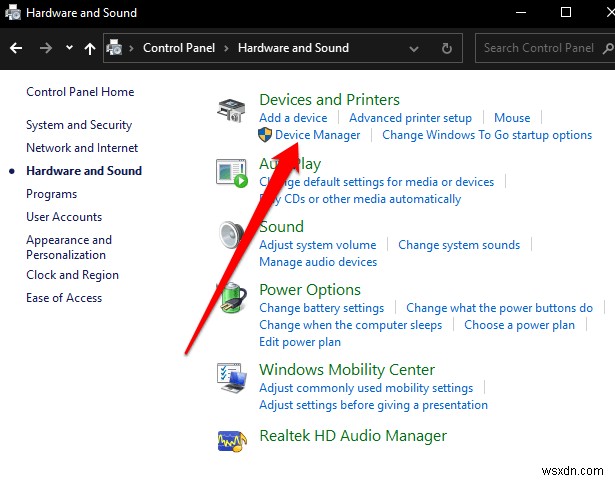The width and height of the screenshot is (615, 481).
Task: Click the title bar Hardware and Sound icon
Action: pyautogui.click(x=13, y=13)
